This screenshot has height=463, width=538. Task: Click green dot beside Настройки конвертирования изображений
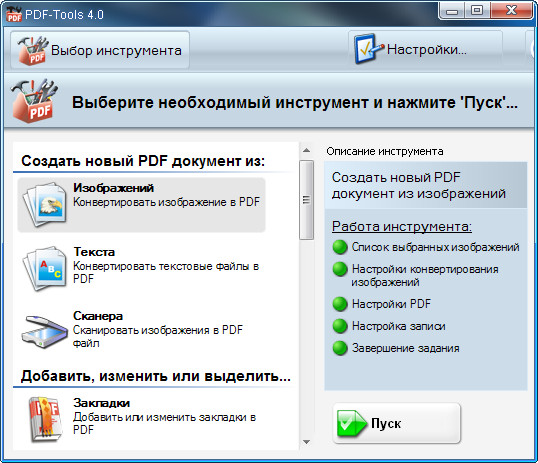point(340,269)
